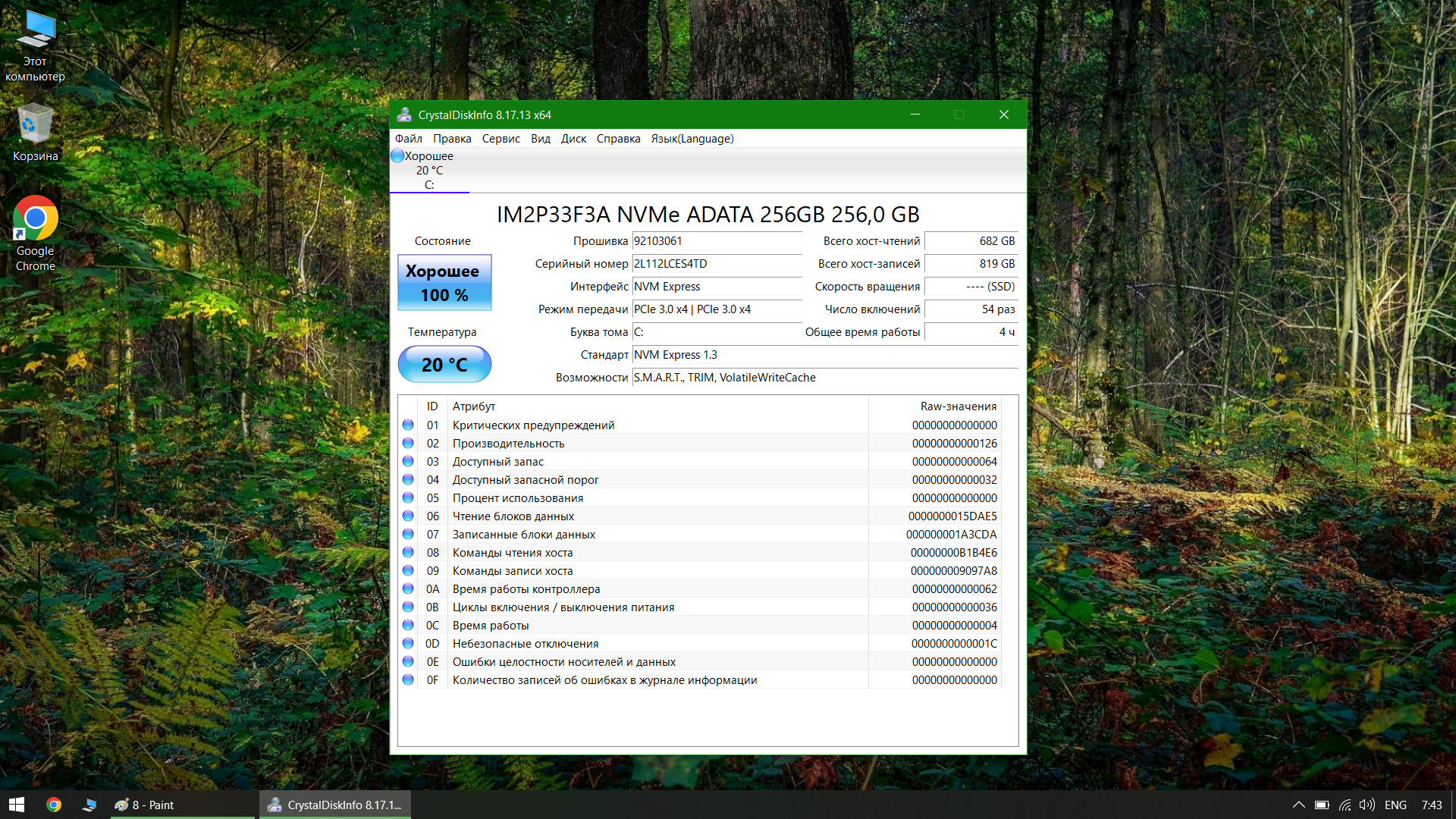Switch to the 8 - Paint taskbar window
This screenshot has width=1456, height=819.
(x=180, y=805)
